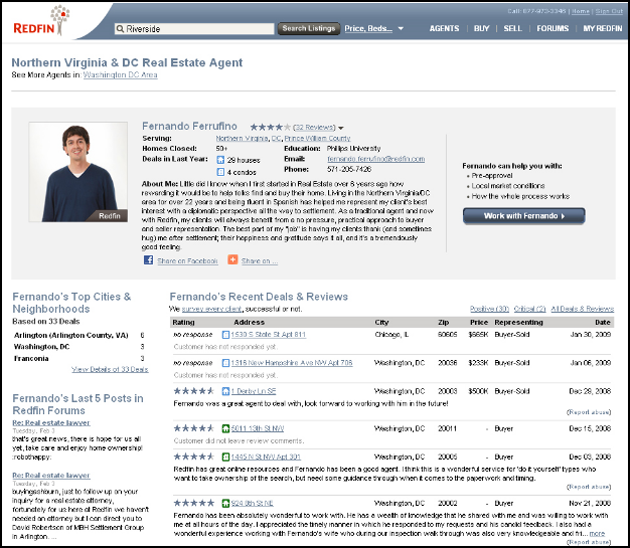Open the Price, Beds filter dropdown
The width and height of the screenshot is (630, 548).
(374, 29)
